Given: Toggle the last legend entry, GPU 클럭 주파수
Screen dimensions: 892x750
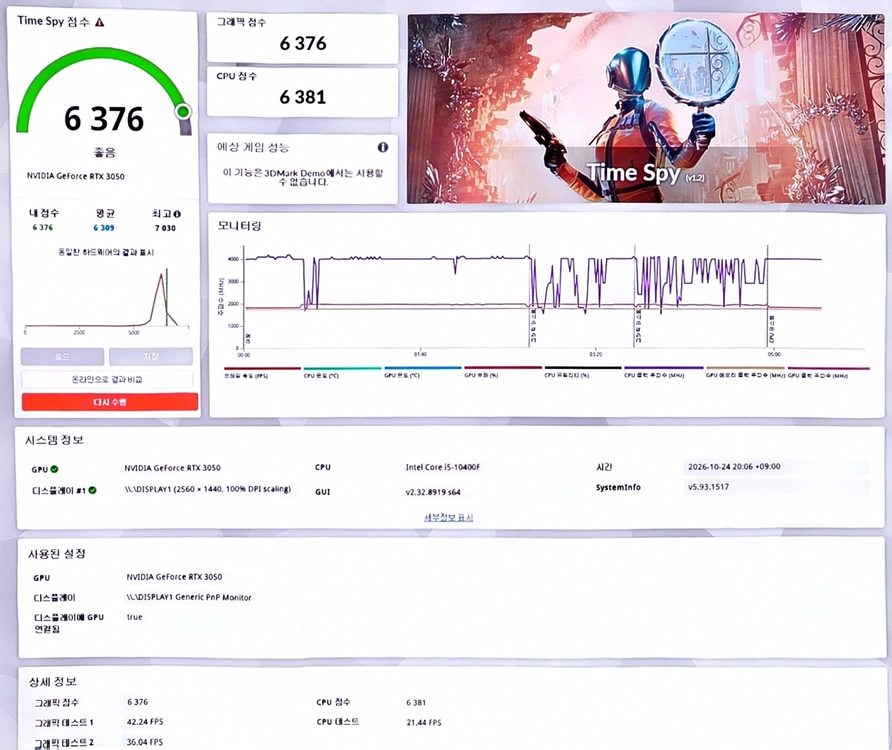Looking at the screenshot, I should pyautogui.click(x=828, y=372).
